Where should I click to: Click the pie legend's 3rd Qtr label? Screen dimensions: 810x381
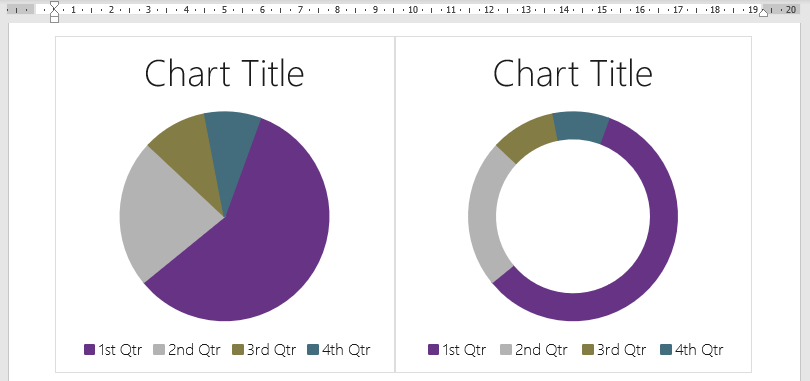tap(271, 350)
